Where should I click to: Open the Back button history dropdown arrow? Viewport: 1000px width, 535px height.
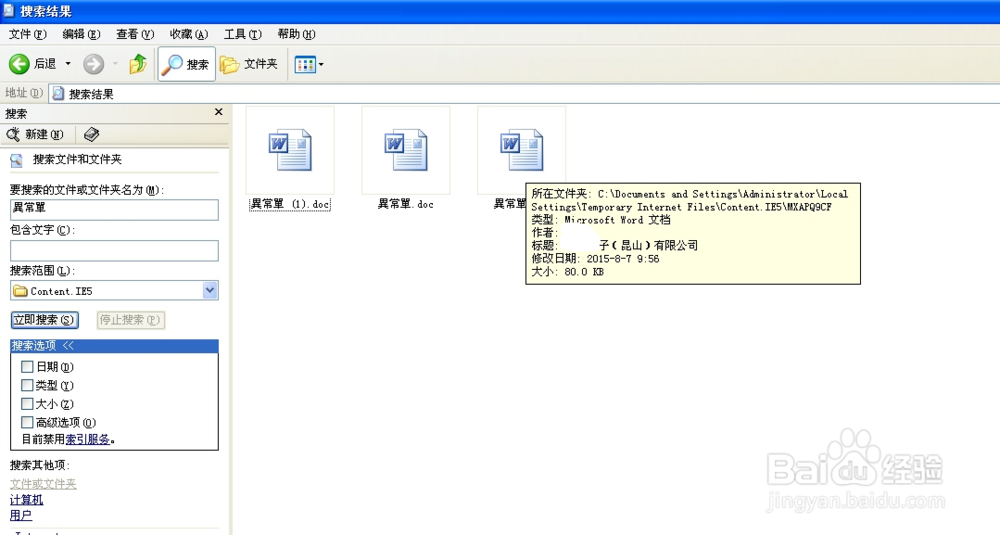[68, 64]
